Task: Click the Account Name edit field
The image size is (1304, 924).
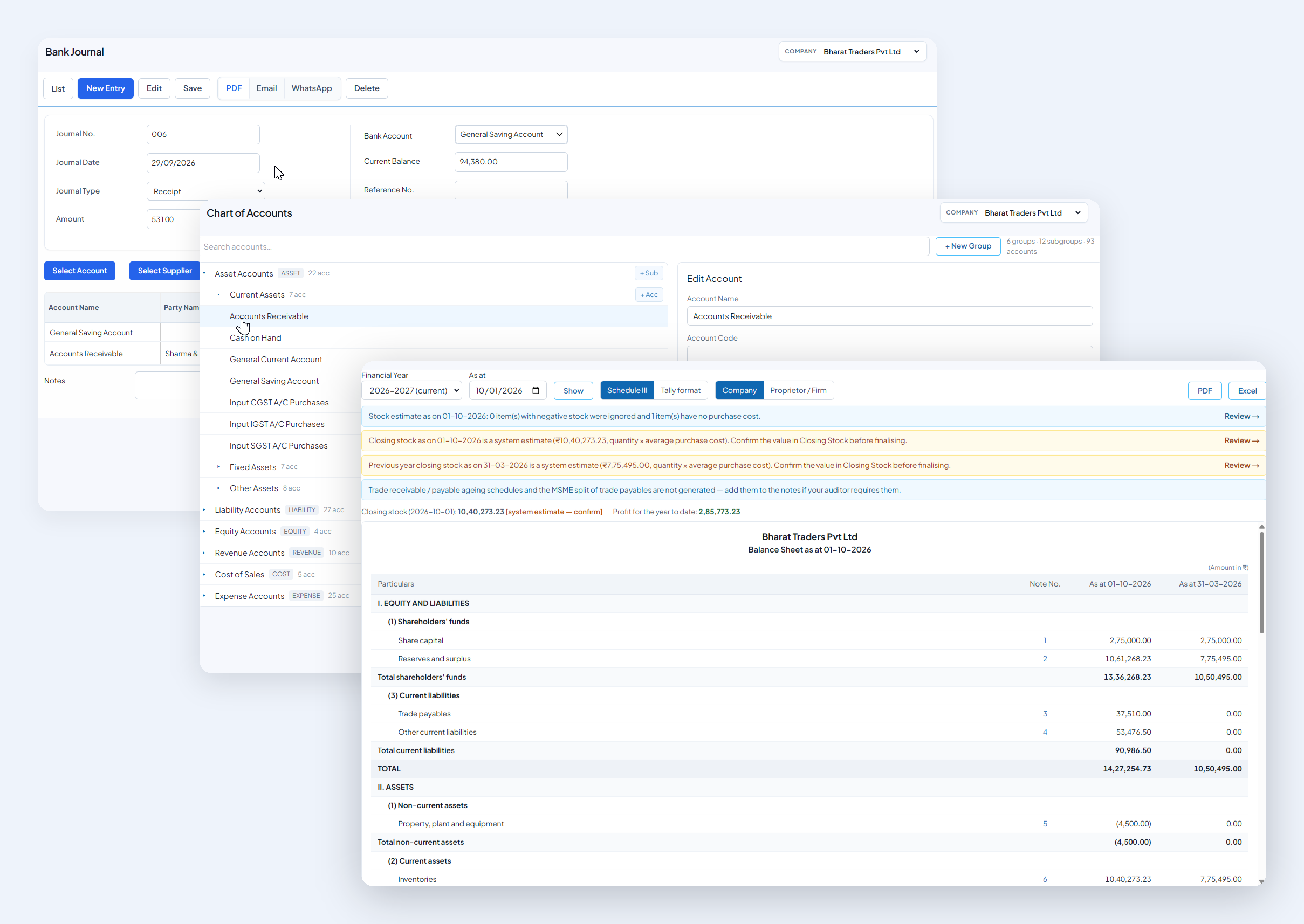Action: pyautogui.click(x=889, y=316)
